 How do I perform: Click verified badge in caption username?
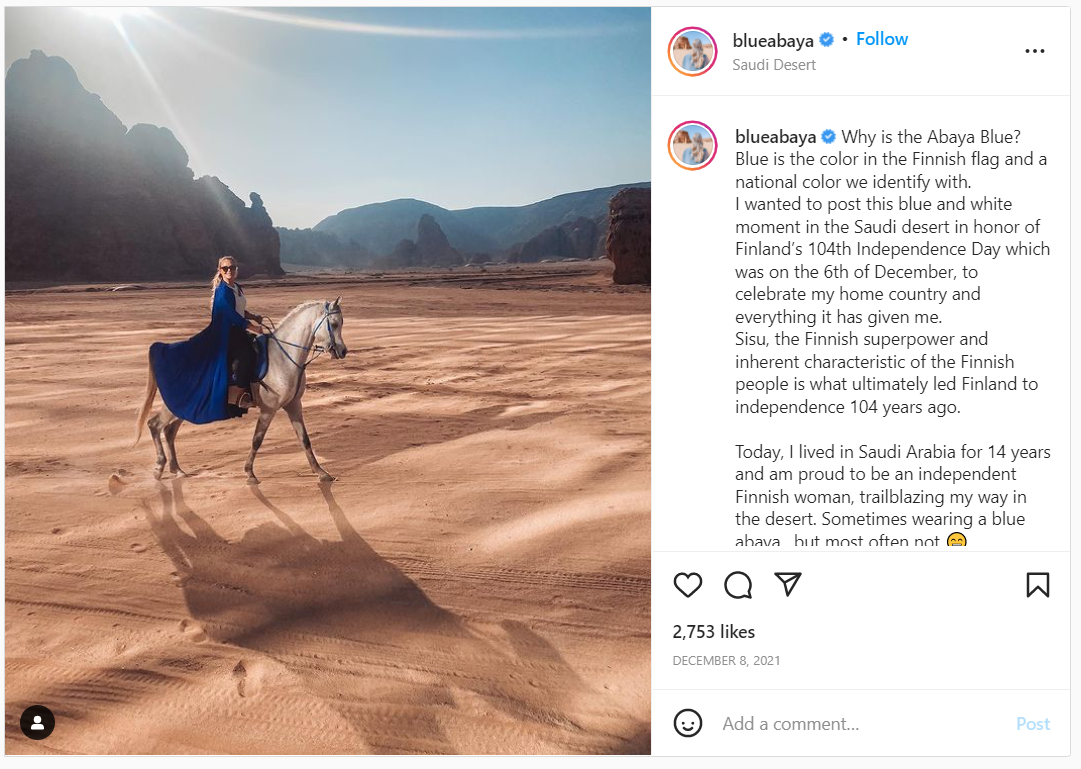pyautogui.click(x=829, y=137)
